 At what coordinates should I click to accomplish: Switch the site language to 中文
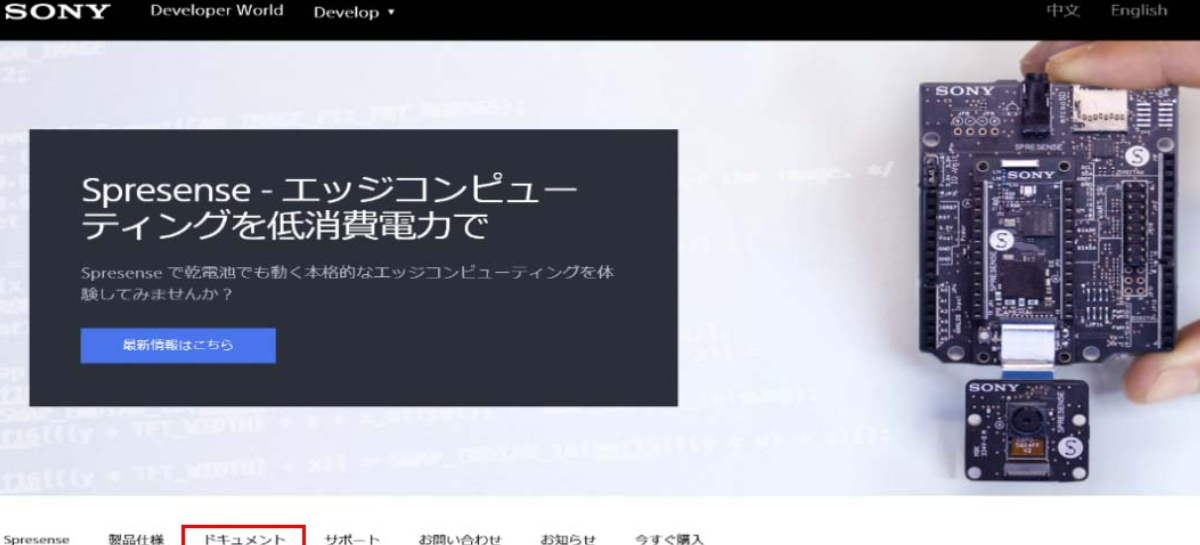1062,11
